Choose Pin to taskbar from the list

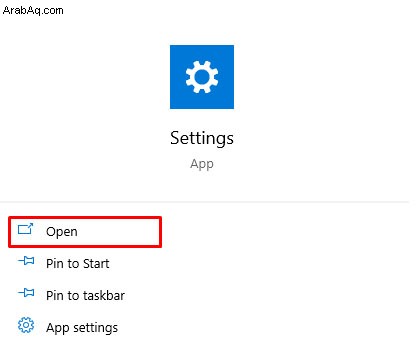[x=85, y=296]
